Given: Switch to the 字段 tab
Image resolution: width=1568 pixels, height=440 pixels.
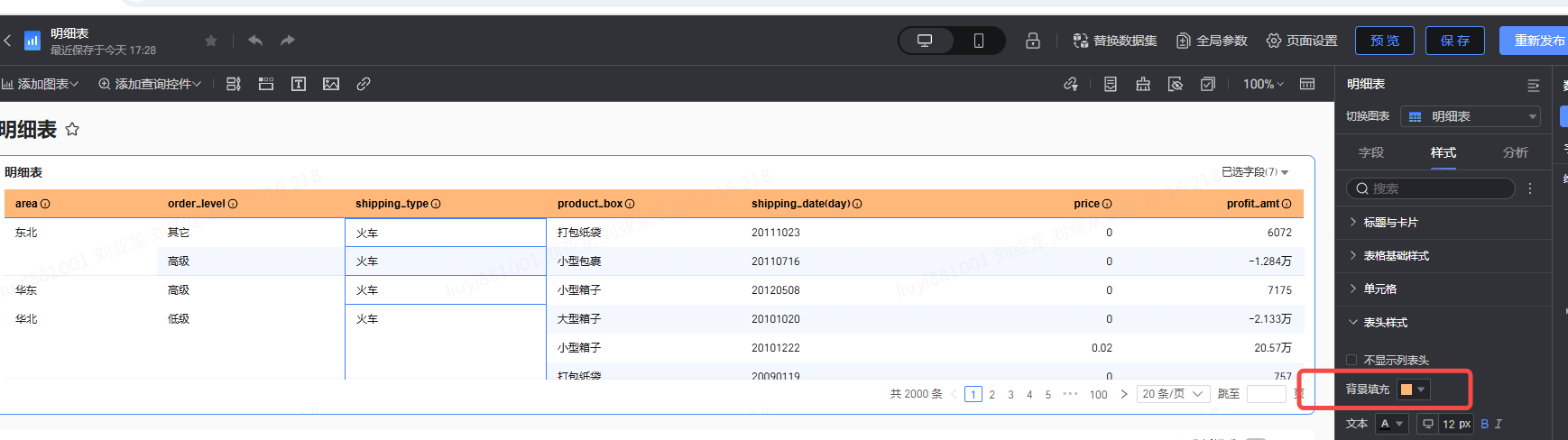Looking at the screenshot, I should pyautogui.click(x=1371, y=152).
